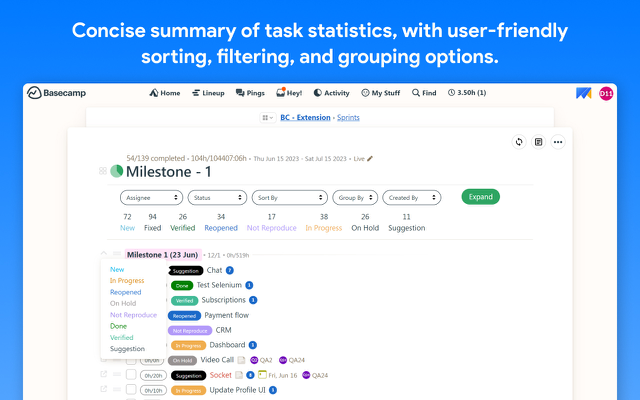Image resolution: width=640 pixels, height=400 pixels.
Task: Check the Update Profile UI task checkbox
Action: (131, 390)
